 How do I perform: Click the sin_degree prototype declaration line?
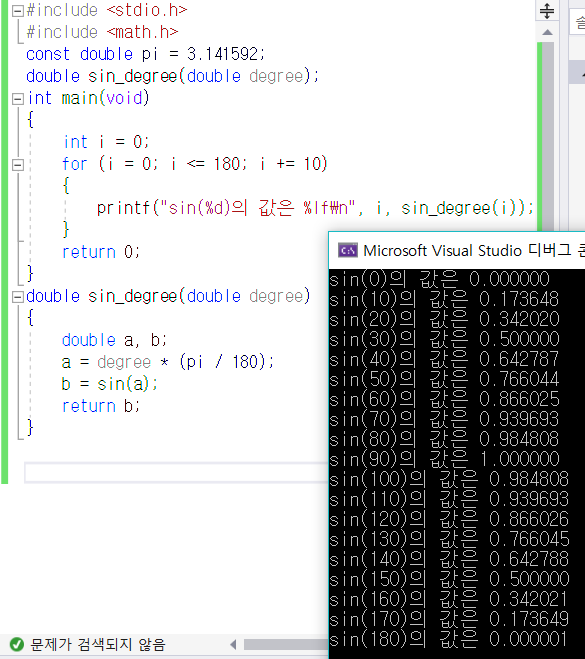point(172,76)
